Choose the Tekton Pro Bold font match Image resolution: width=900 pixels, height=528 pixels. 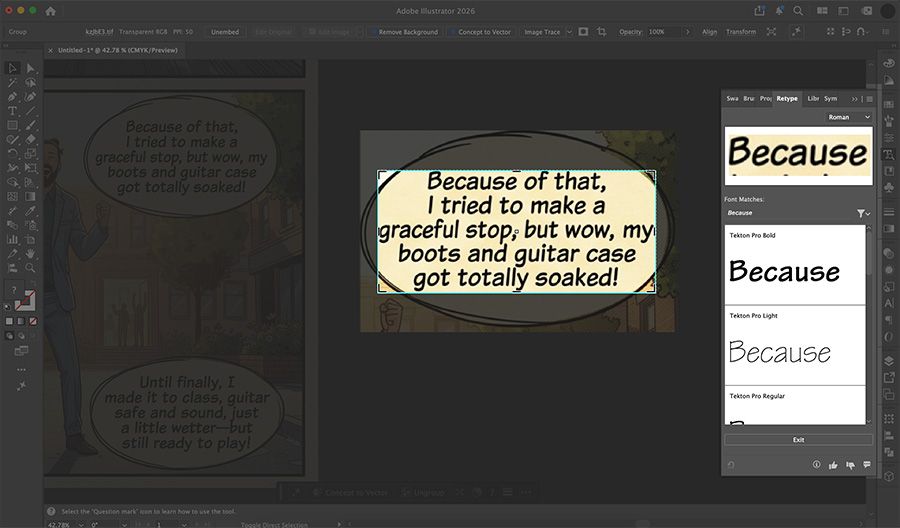[x=795, y=265]
